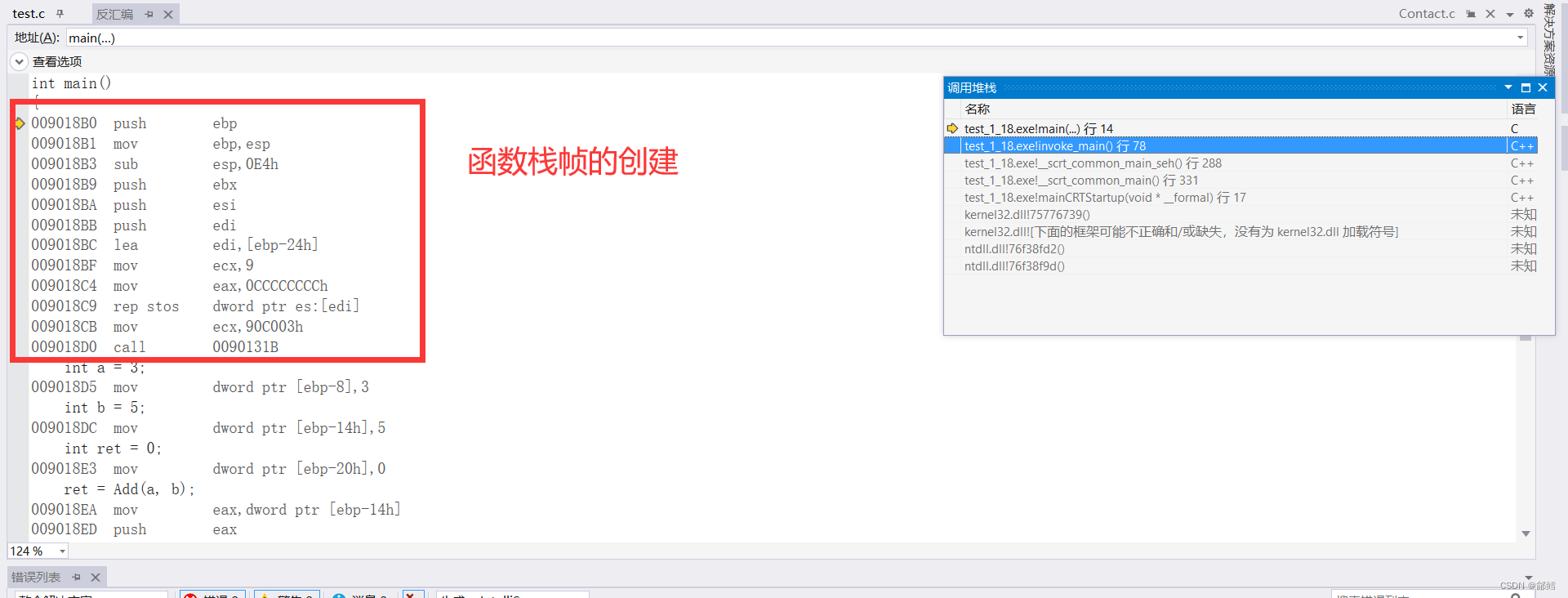Click instruction 009018BB push edi
This screenshot has width=1568, height=598.
click(134, 225)
